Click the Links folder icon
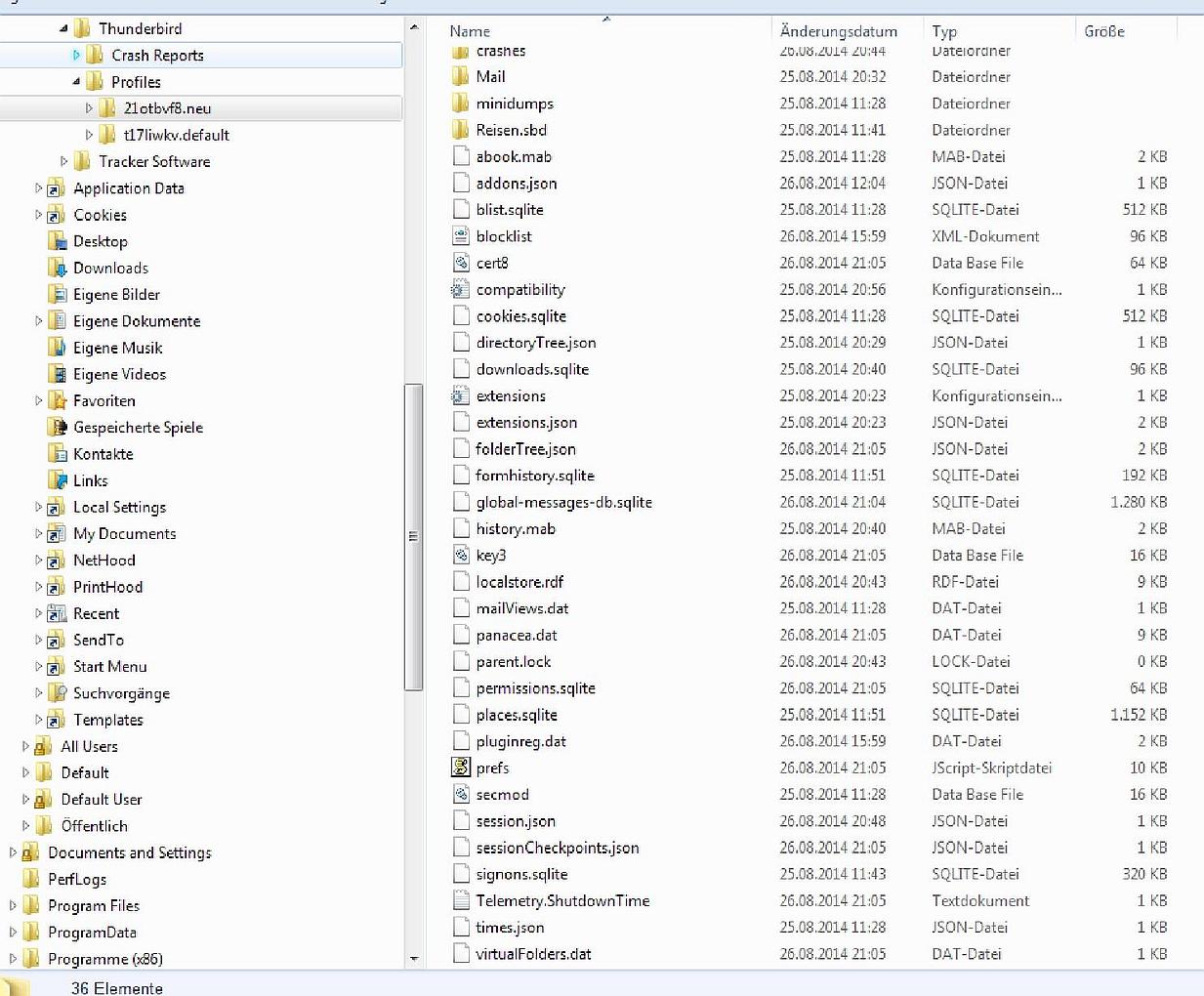Screen dimensions: 1204x996 click(57, 480)
